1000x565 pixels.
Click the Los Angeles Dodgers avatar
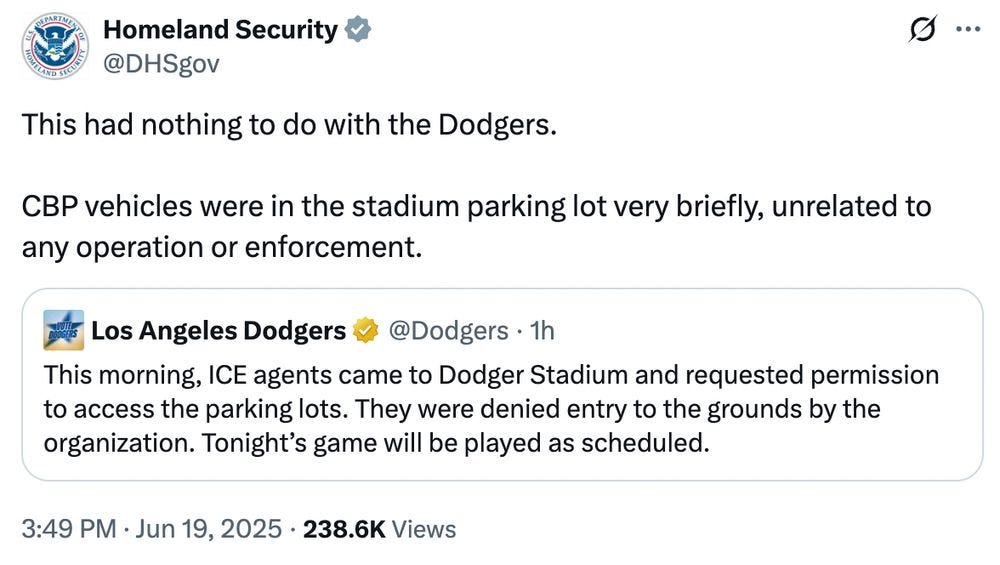(64, 330)
